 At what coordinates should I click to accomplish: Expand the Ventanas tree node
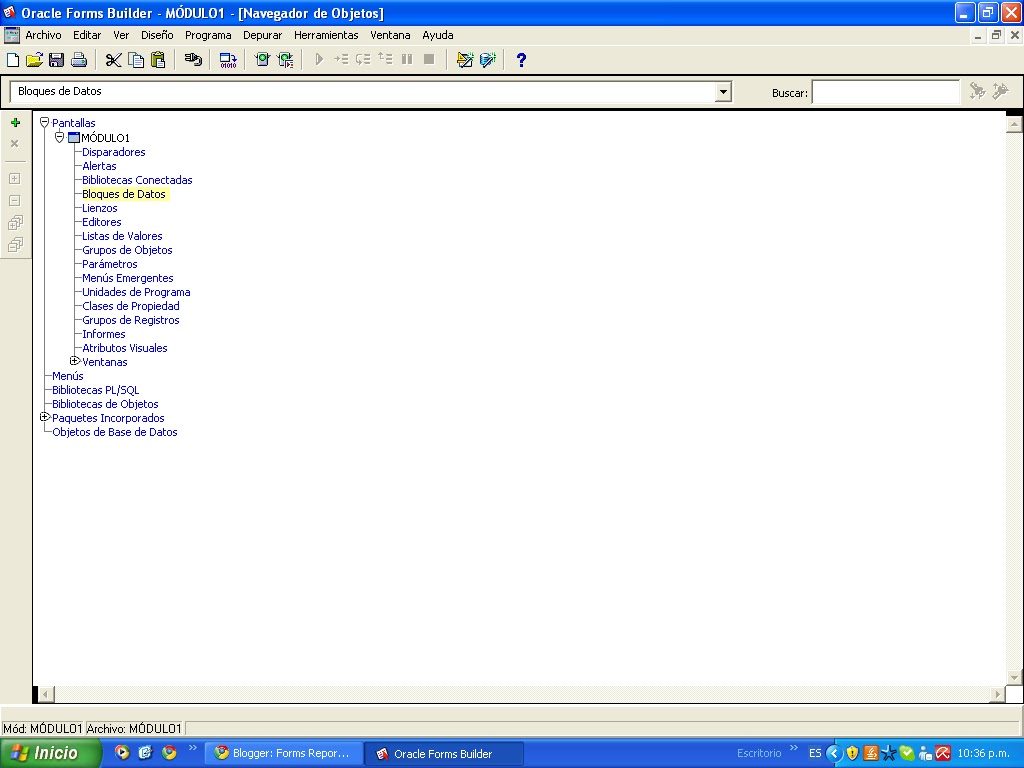click(74, 361)
